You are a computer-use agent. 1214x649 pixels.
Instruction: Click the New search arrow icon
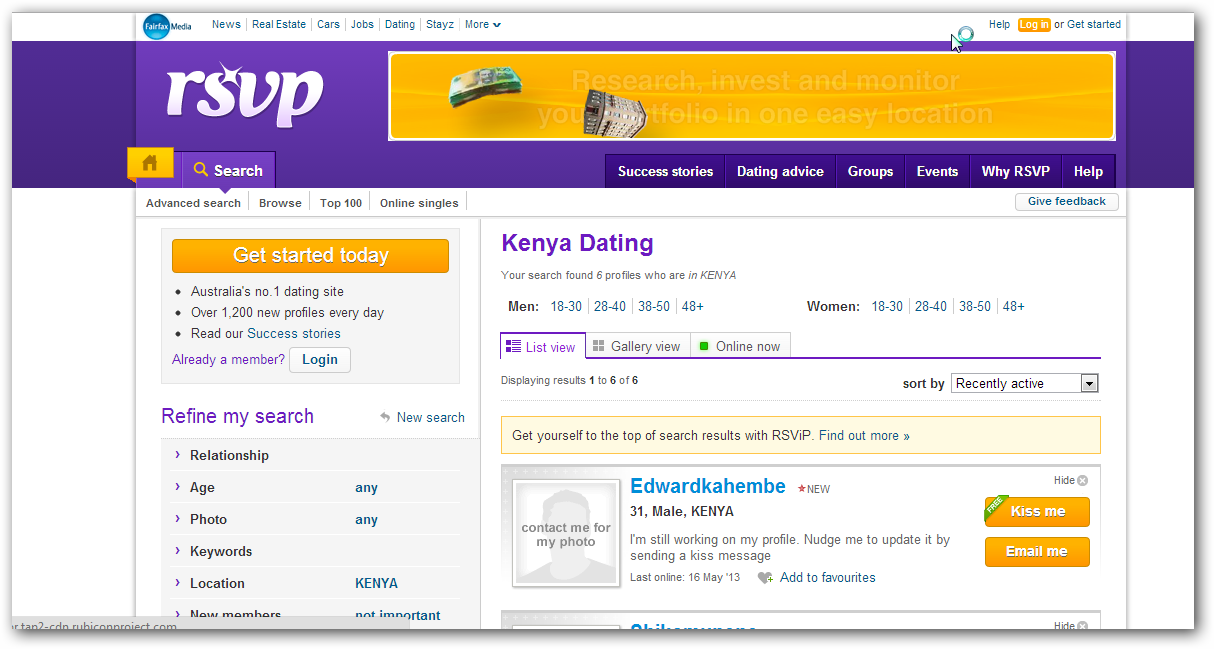tap(385, 418)
